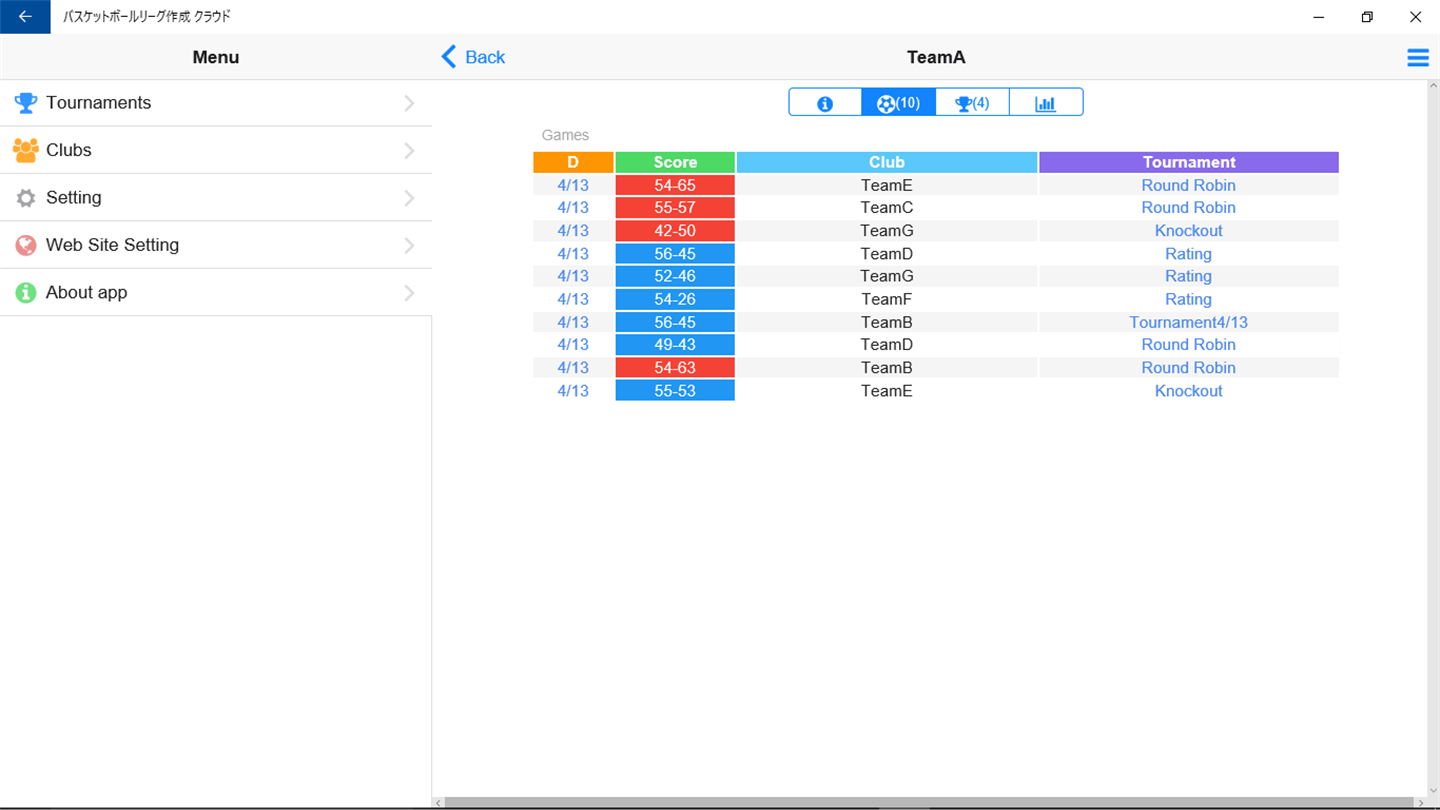Open Setting menu item
Image resolution: width=1440 pixels, height=810 pixels.
pyautogui.click(x=216, y=198)
